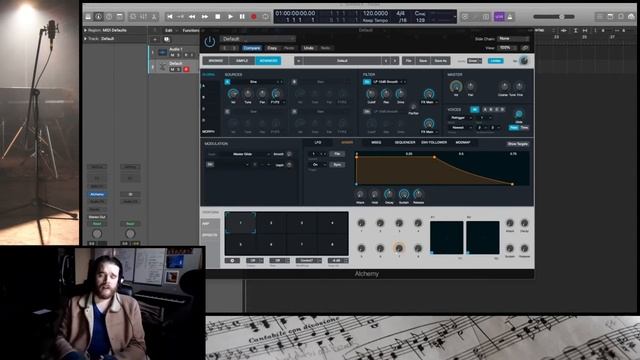Screen dimensions: 640x360
Task: Switch to the SEQUENCER modulation tab
Action: coord(405,142)
